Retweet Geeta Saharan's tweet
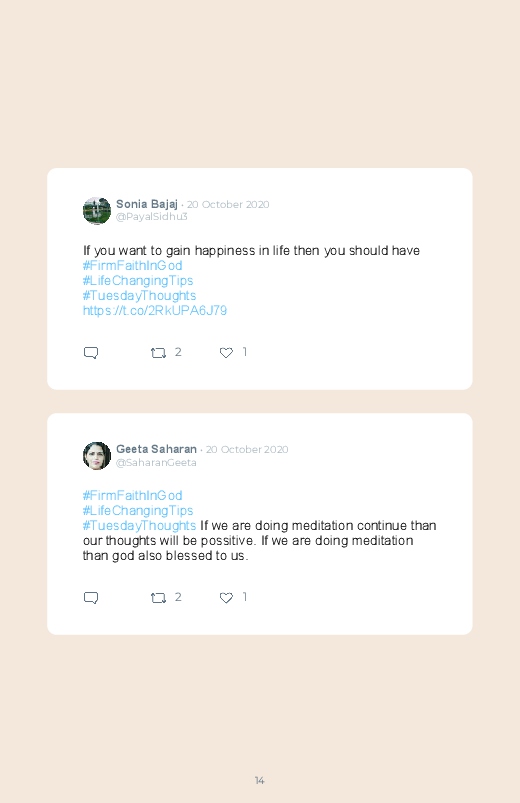 coord(158,598)
